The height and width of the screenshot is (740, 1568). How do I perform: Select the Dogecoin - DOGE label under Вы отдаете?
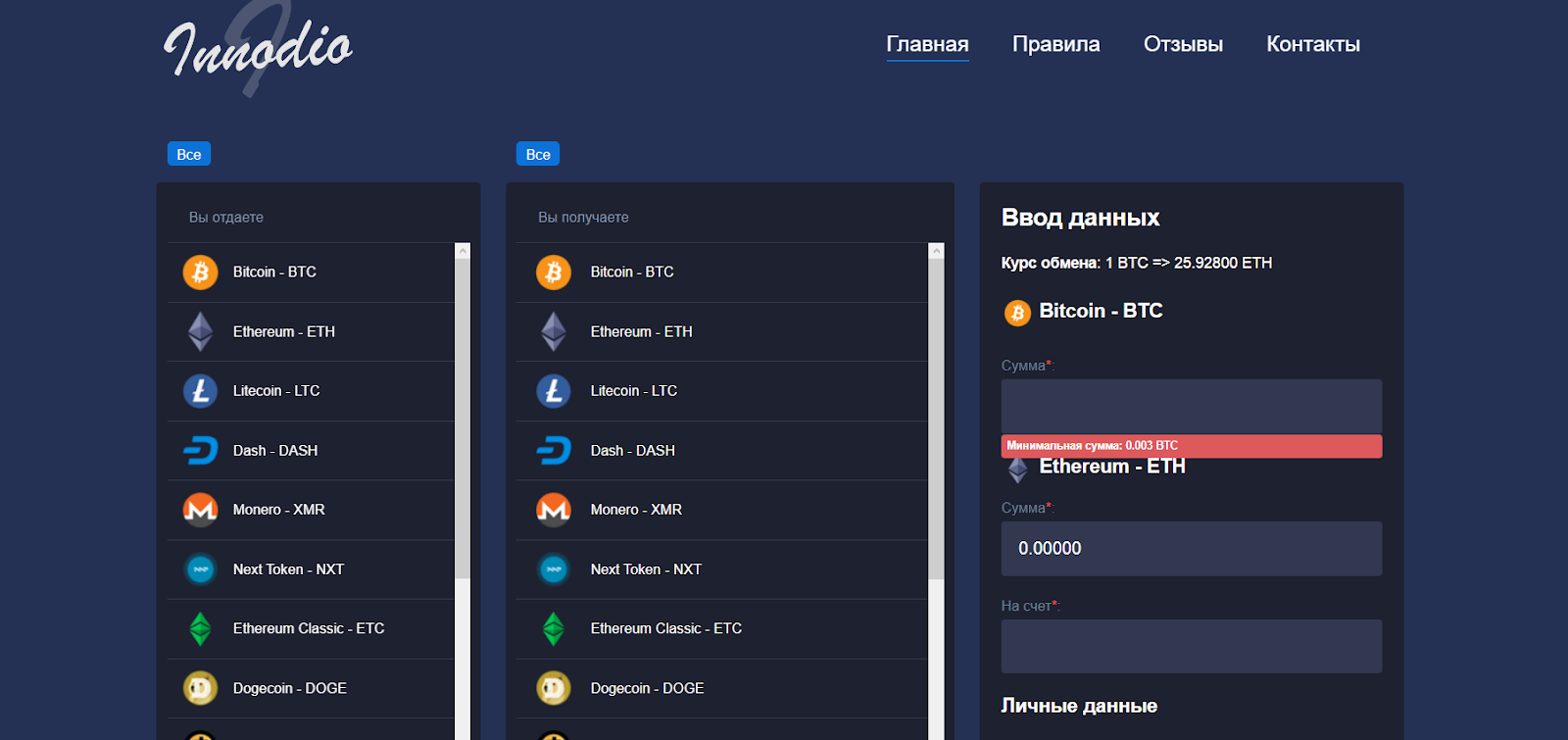pyautogui.click(x=290, y=688)
